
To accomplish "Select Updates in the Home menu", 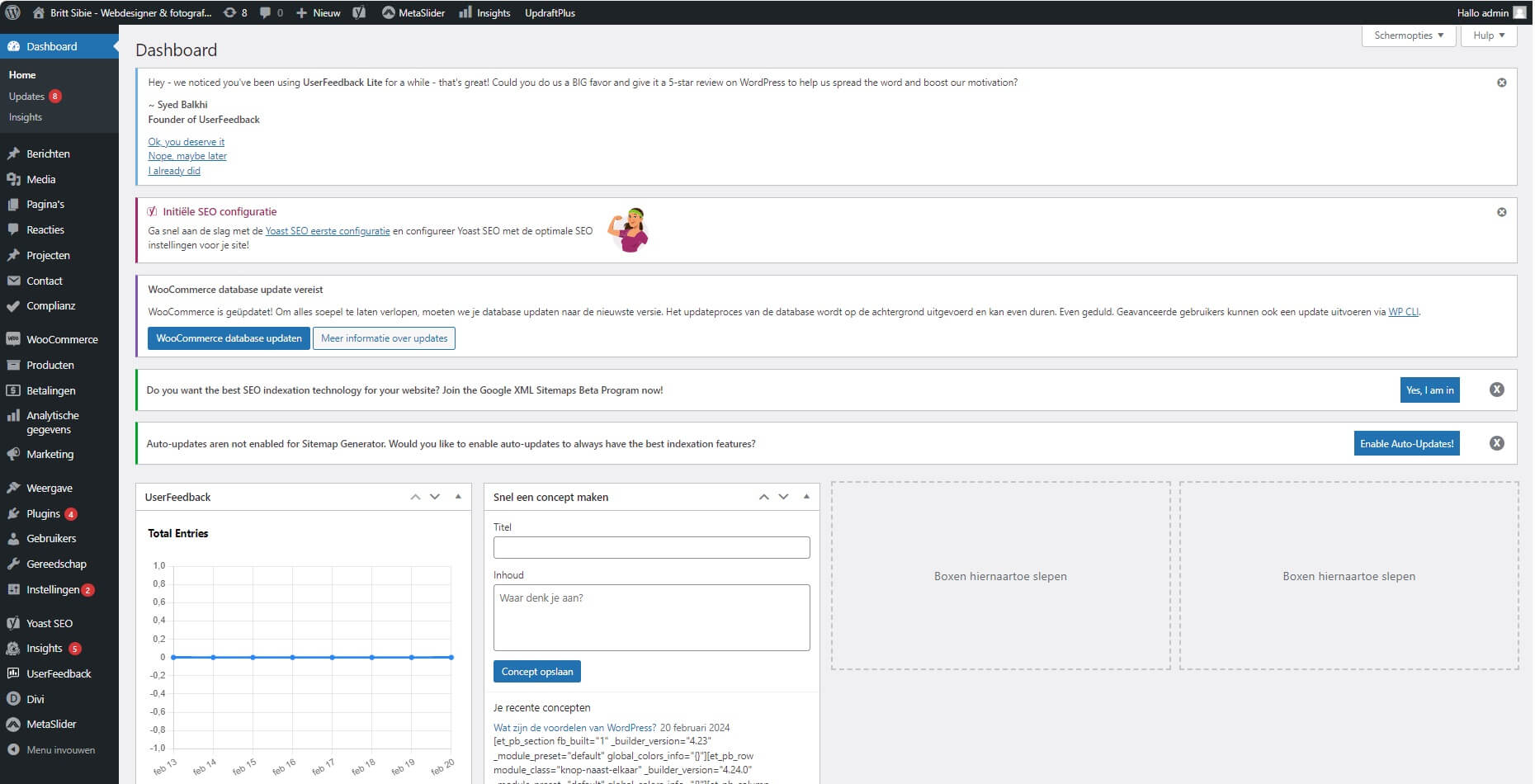I will coord(28,96).
